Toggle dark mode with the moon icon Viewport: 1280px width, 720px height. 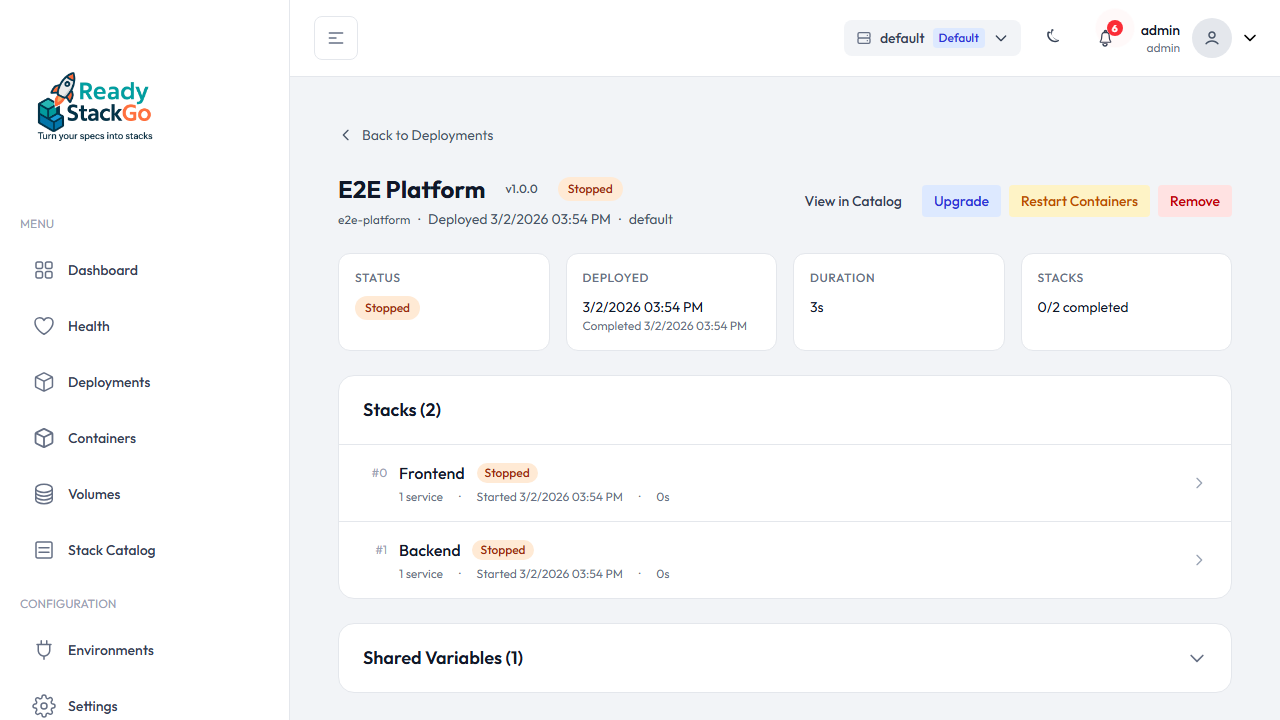[1053, 36]
